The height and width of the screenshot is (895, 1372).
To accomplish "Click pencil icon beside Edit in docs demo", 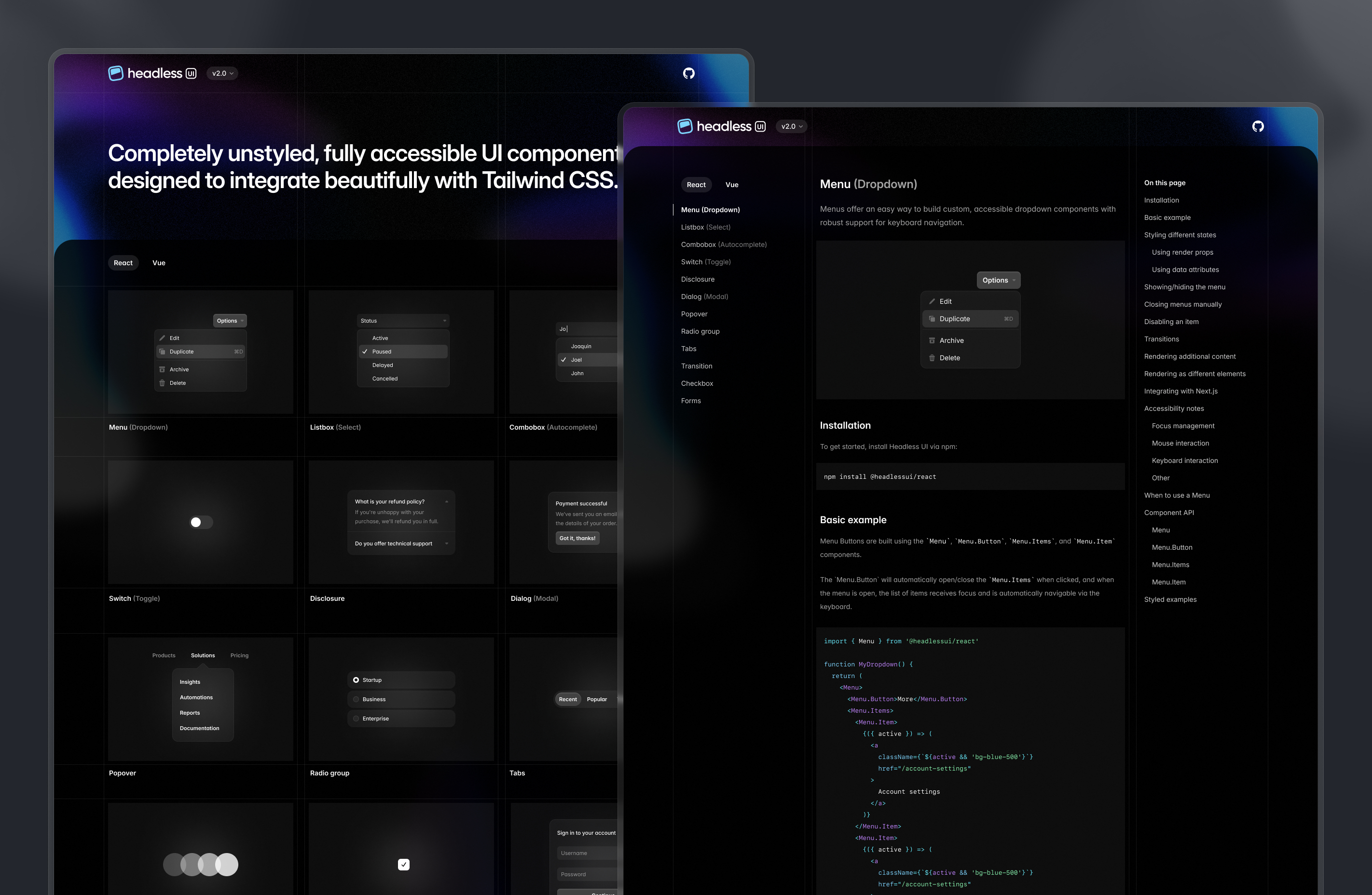I will tap(932, 301).
